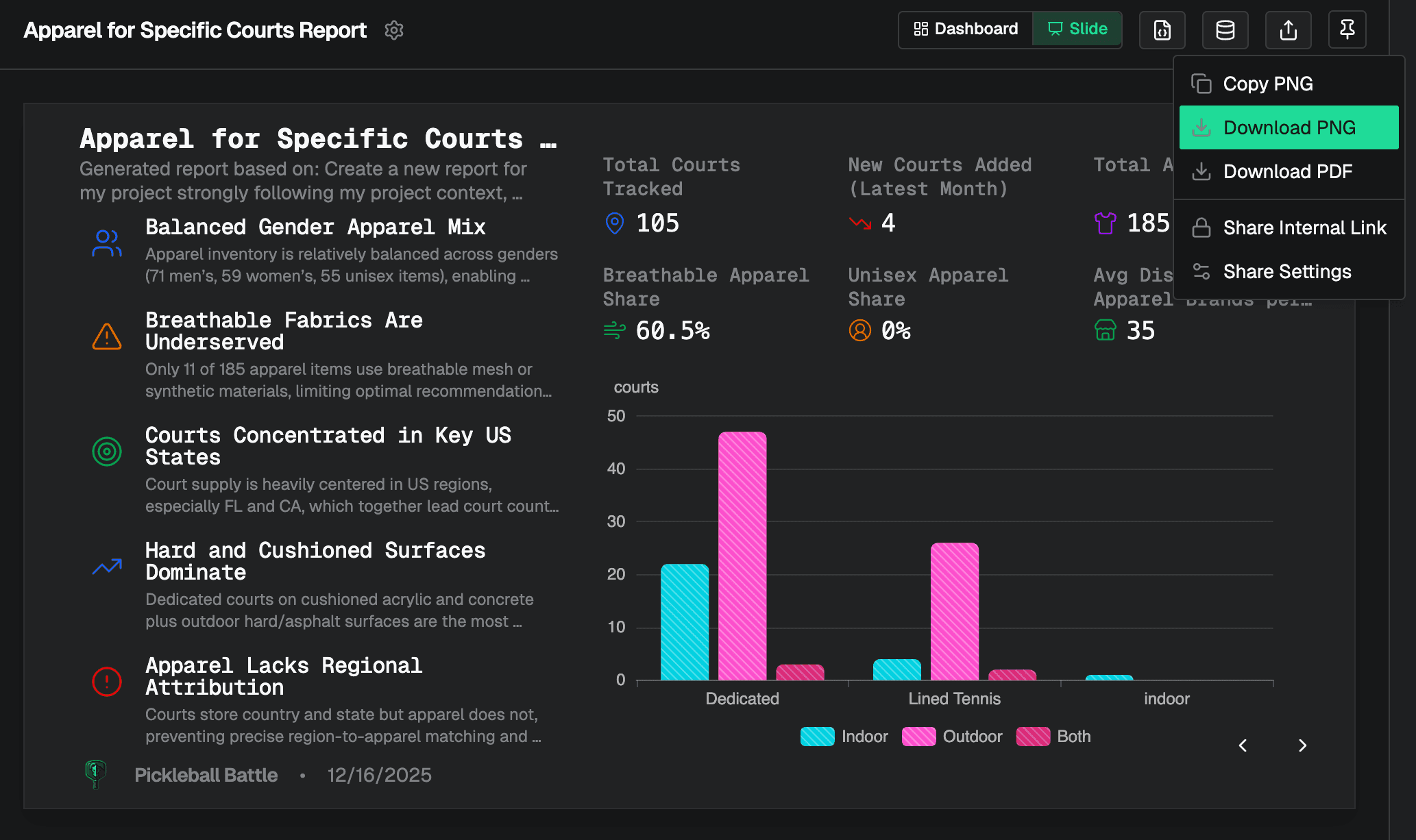Open report settings gear icon
This screenshot has height=840, width=1416.
(394, 30)
